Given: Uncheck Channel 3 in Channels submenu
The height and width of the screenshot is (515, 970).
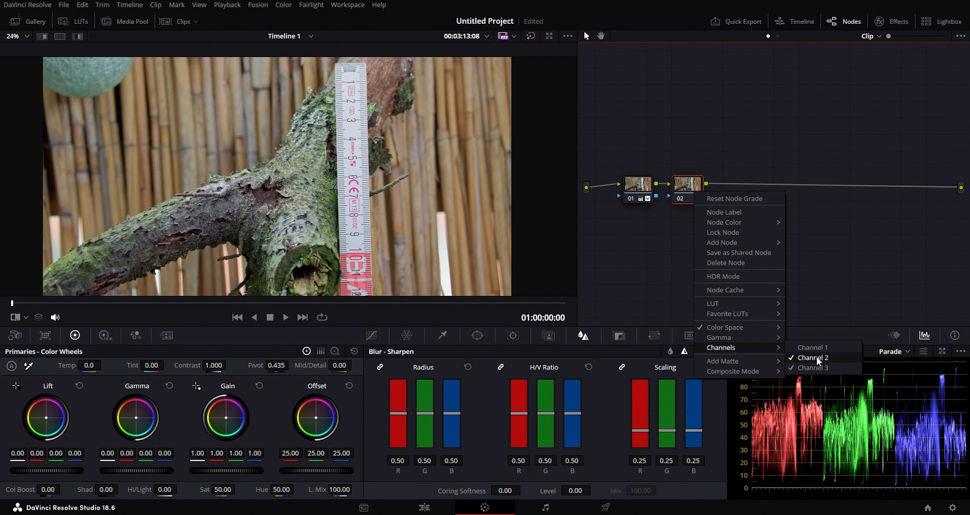Looking at the screenshot, I should pyautogui.click(x=812, y=368).
